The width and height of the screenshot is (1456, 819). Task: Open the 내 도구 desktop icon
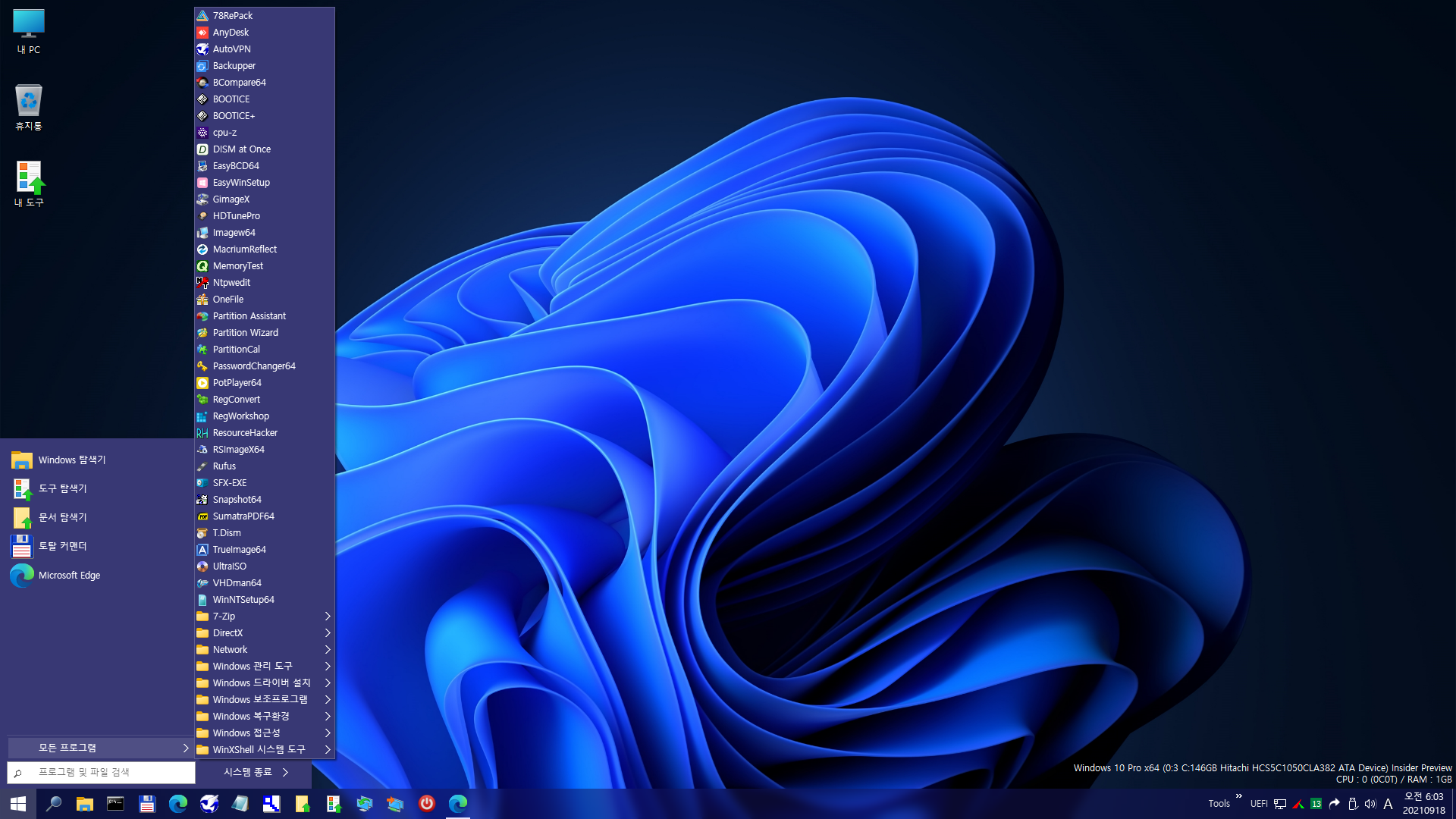[x=29, y=184]
